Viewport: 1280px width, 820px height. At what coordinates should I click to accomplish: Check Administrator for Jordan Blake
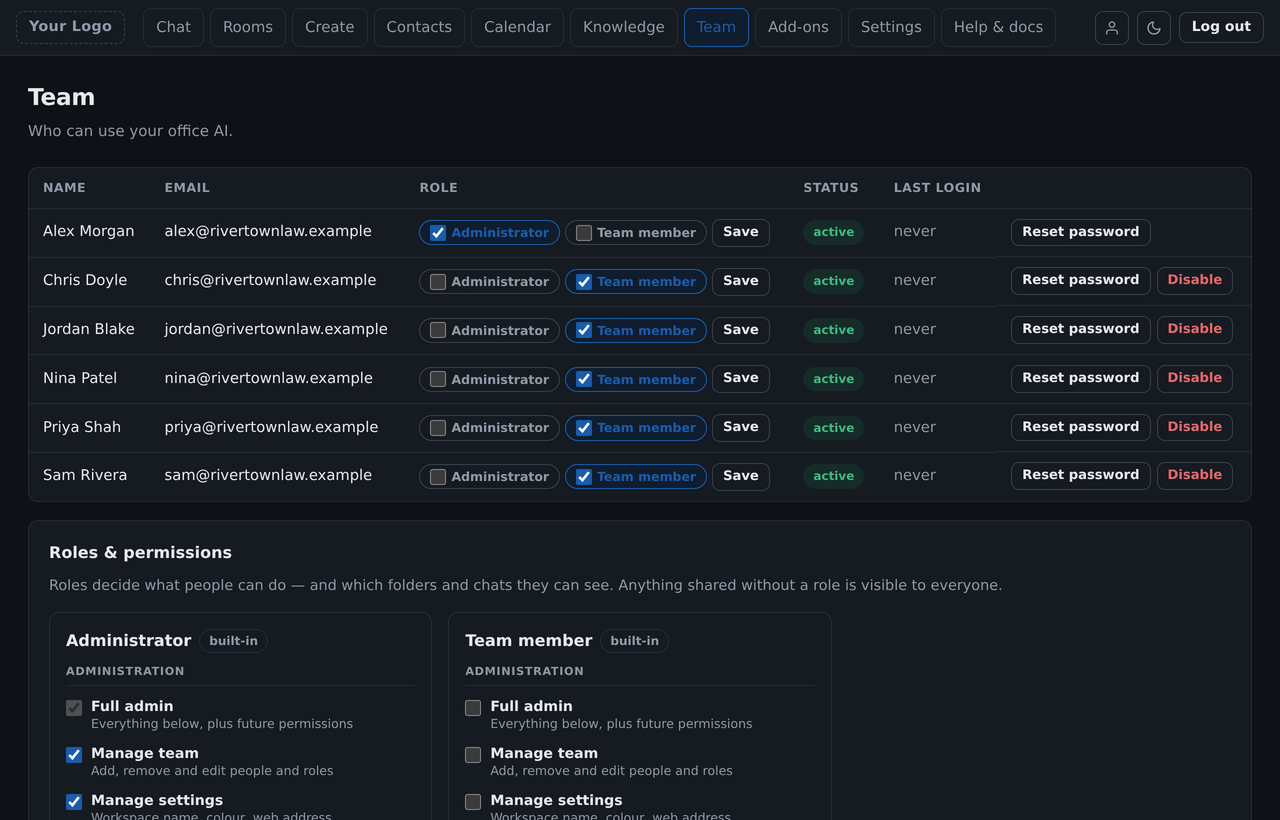(438, 330)
